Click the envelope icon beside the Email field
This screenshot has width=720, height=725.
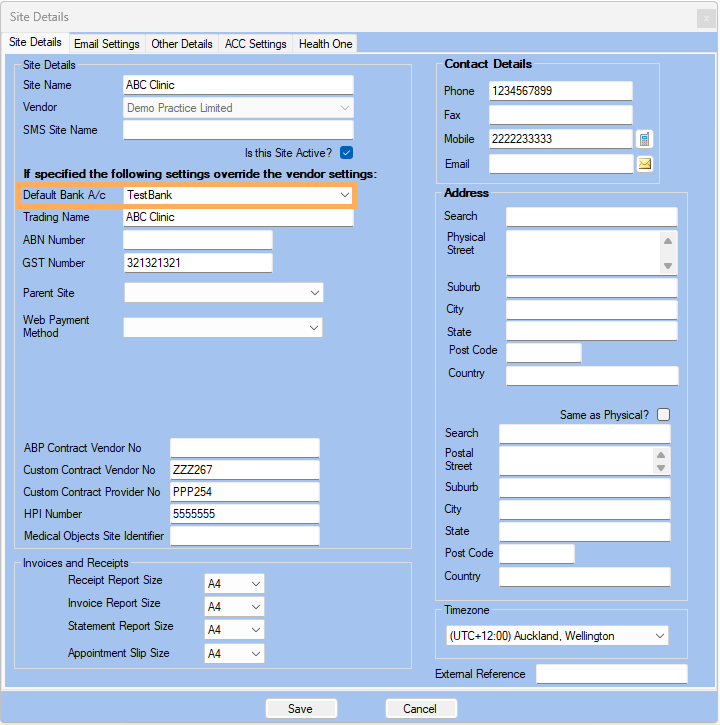(644, 163)
